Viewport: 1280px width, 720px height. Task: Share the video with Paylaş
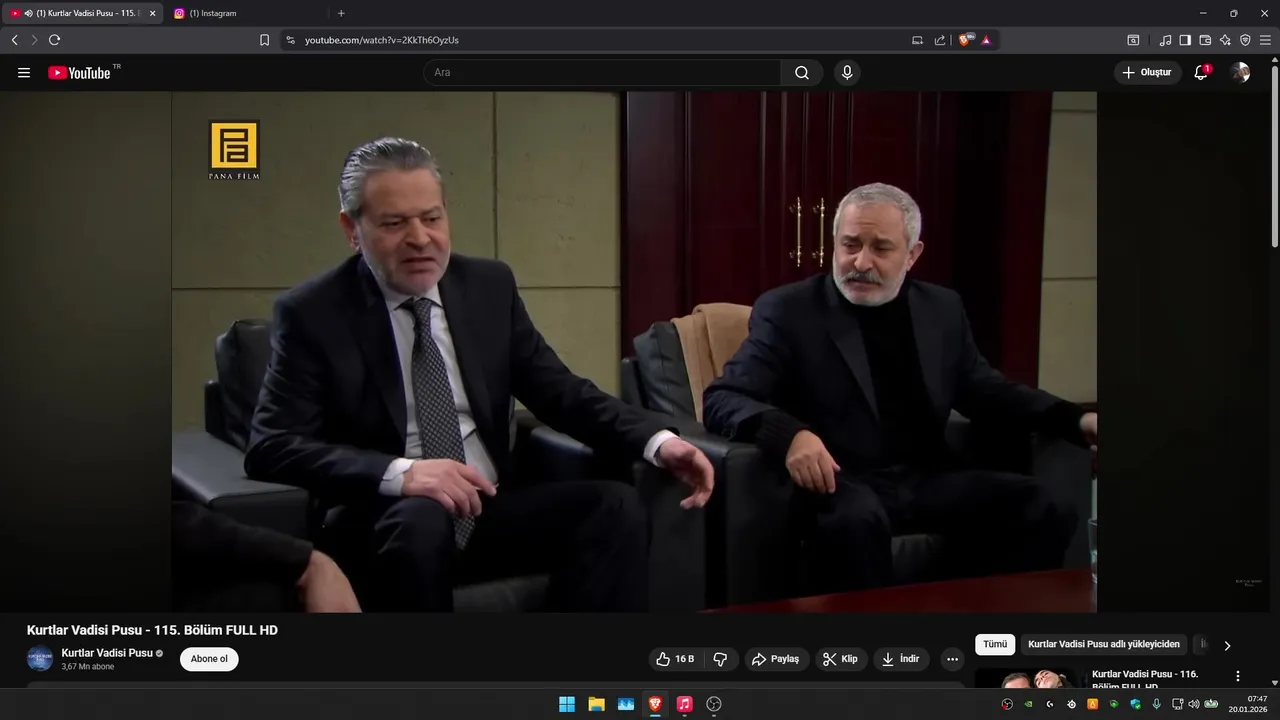(x=776, y=659)
